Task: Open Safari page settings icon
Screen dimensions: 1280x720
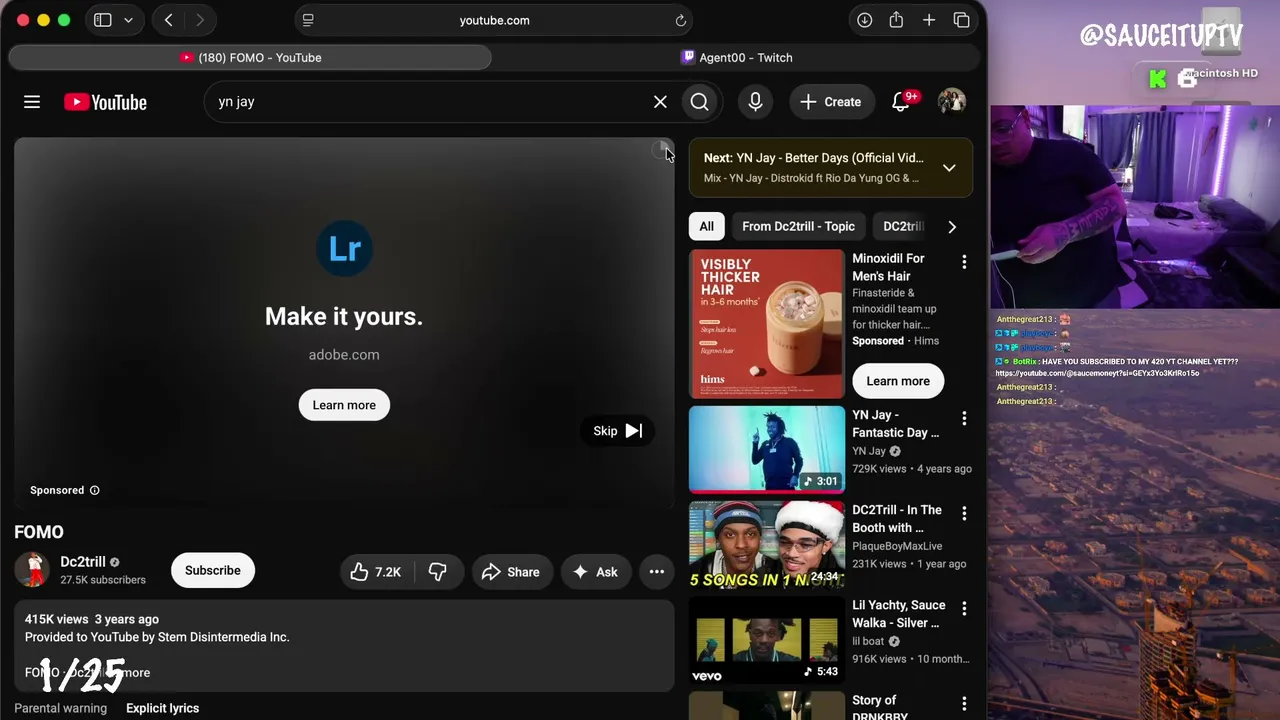Action: point(308,20)
